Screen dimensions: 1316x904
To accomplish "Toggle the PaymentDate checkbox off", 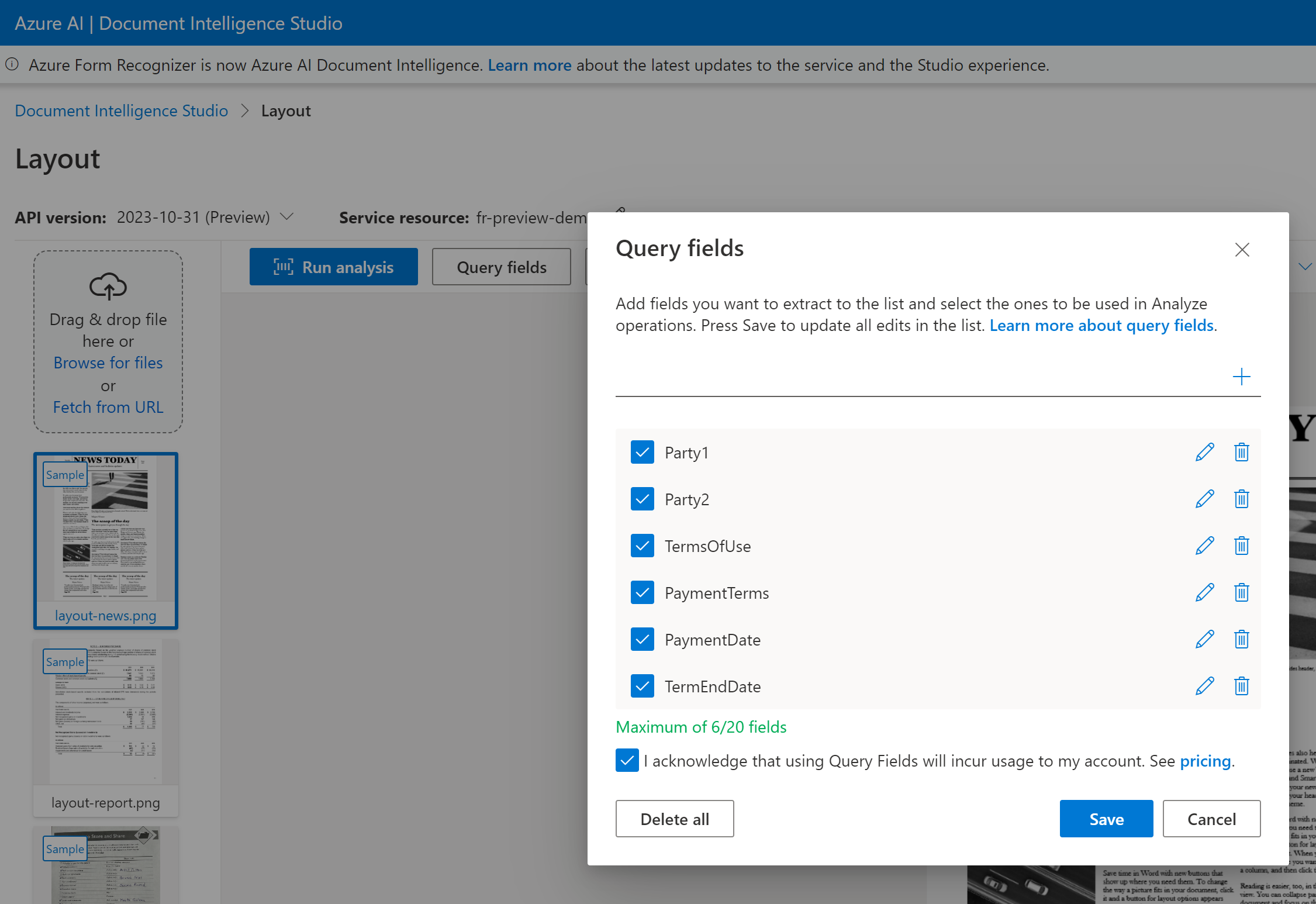I will [643, 639].
